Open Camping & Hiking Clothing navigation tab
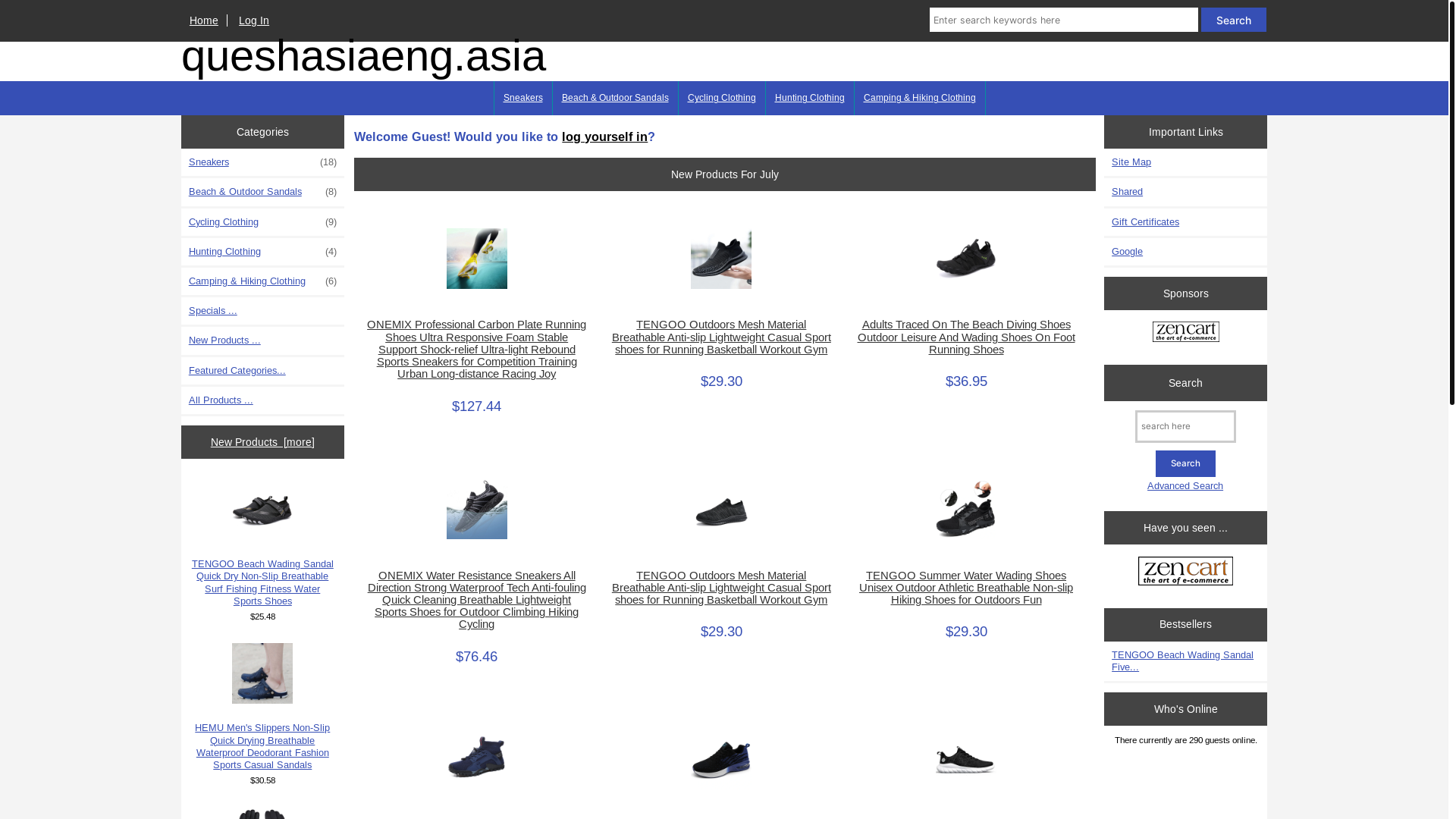 click(x=920, y=98)
